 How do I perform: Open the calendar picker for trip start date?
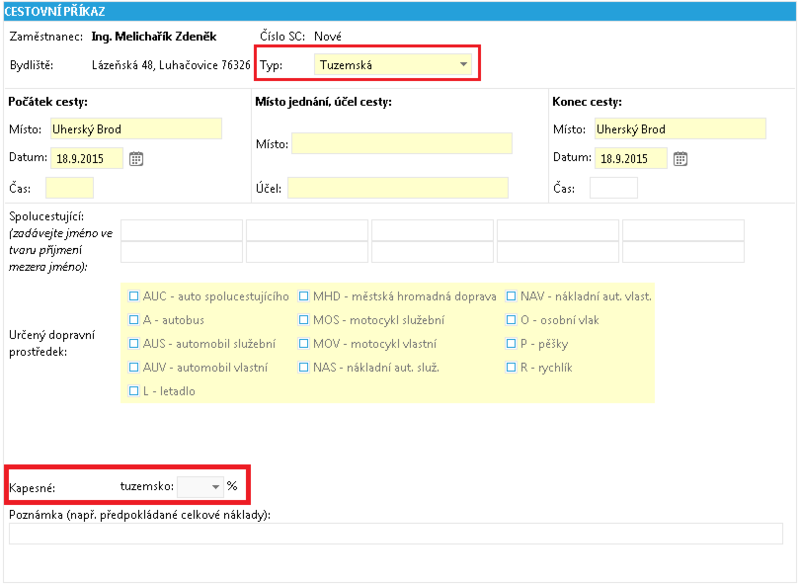tap(136, 159)
